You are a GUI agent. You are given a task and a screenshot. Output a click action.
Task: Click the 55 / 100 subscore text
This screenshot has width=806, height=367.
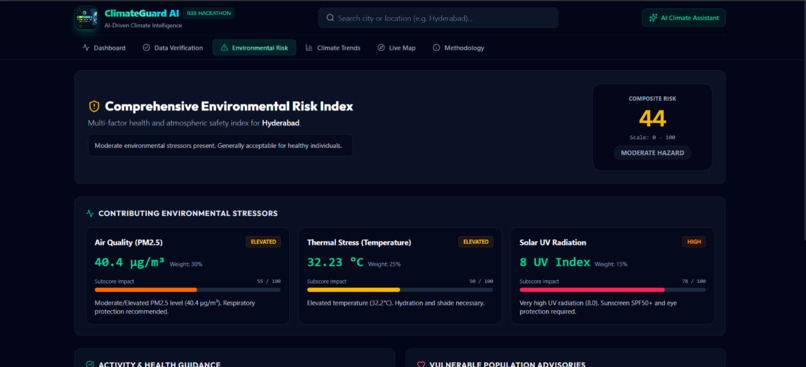click(269, 281)
